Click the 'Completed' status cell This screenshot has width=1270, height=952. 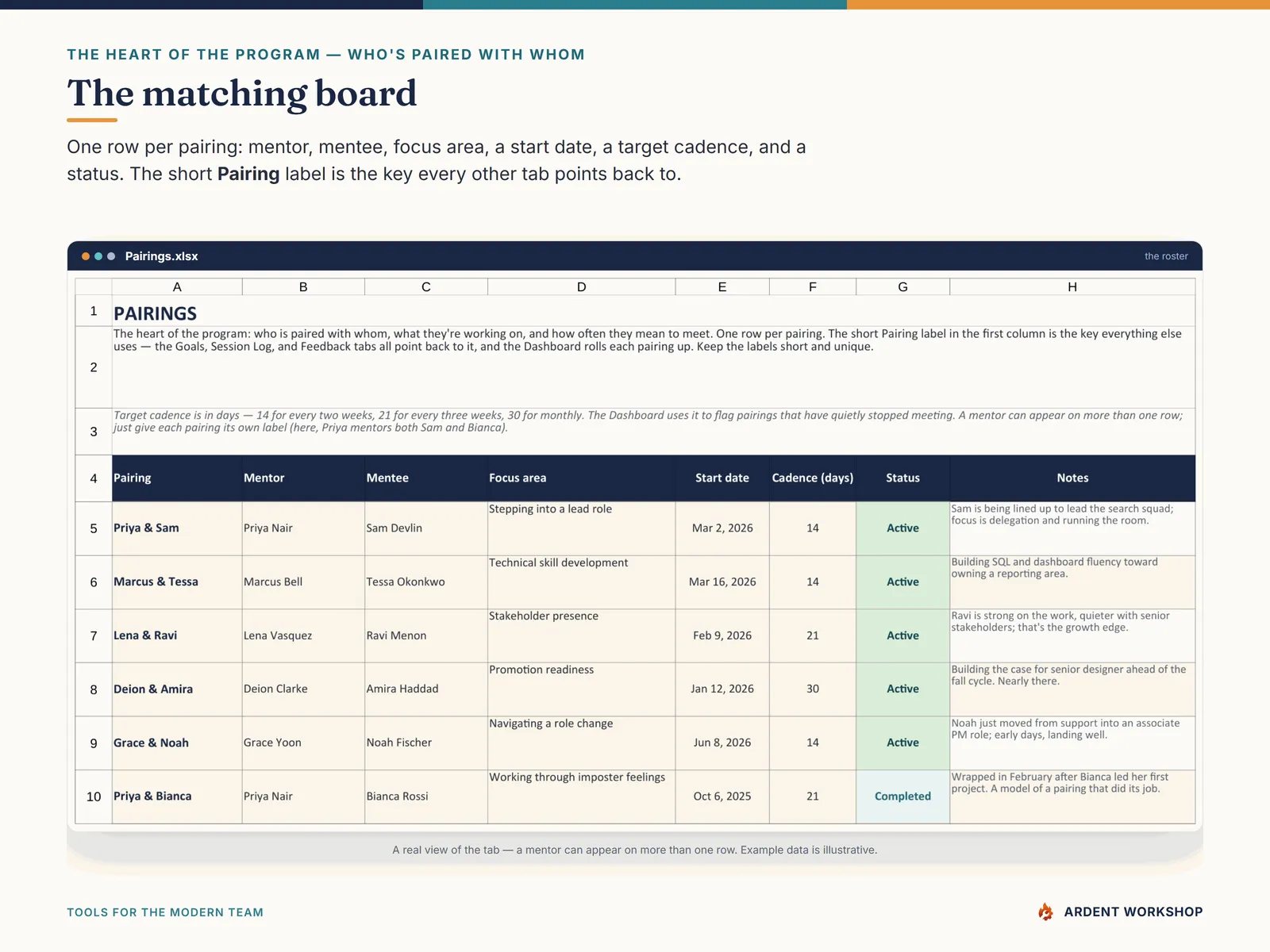coord(903,797)
